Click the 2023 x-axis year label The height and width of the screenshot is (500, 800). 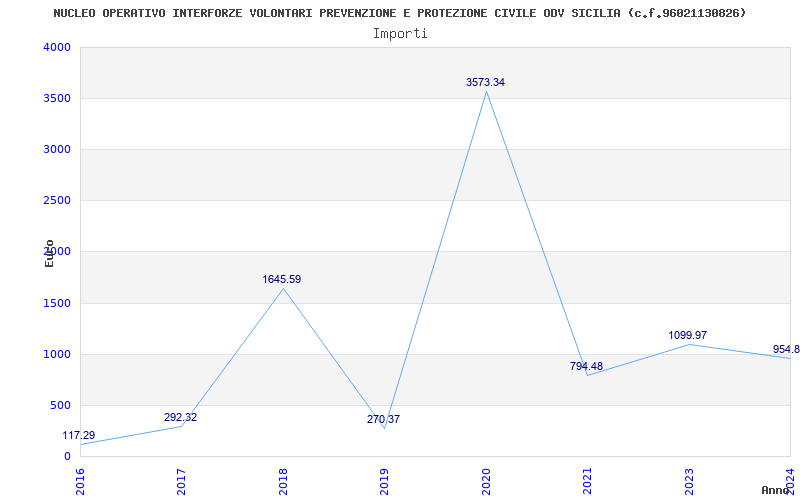pos(689,482)
